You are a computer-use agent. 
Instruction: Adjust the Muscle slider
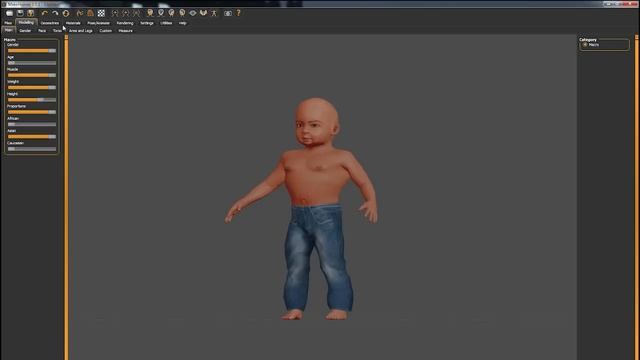click(x=32, y=75)
